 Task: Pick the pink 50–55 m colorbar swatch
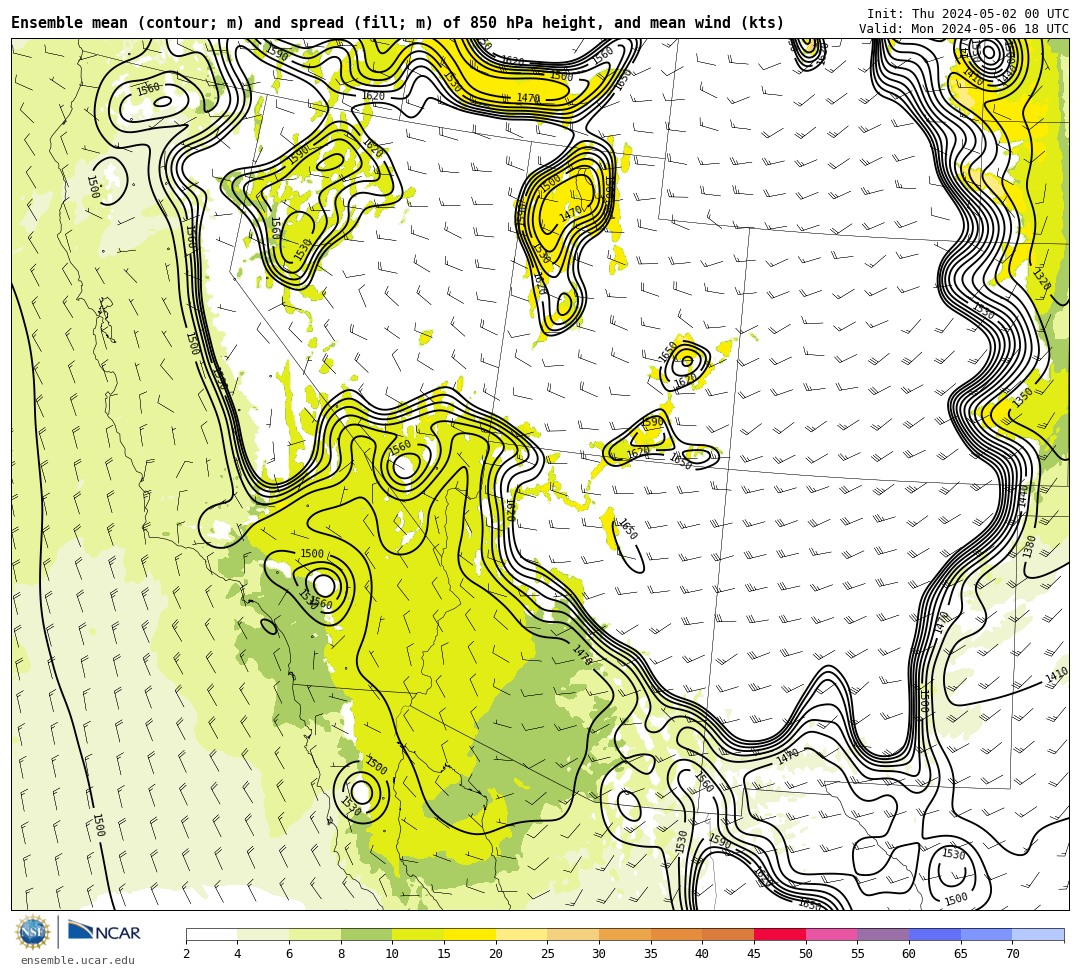tap(831, 934)
